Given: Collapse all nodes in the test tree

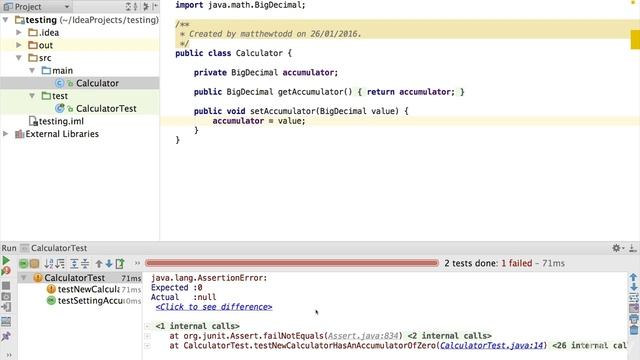Looking at the screenshot, I should [x=85, y=264].
